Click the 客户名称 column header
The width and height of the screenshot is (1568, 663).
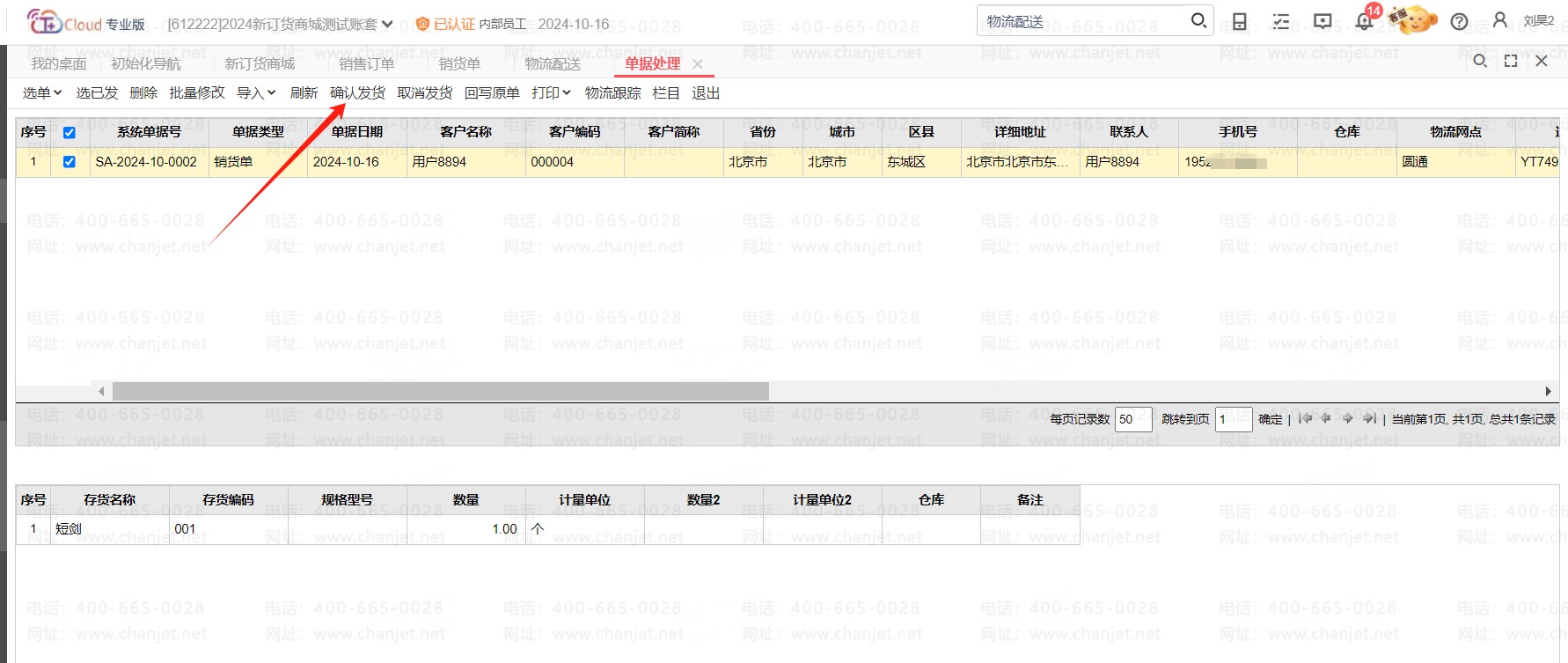click(x=466, y=132)
